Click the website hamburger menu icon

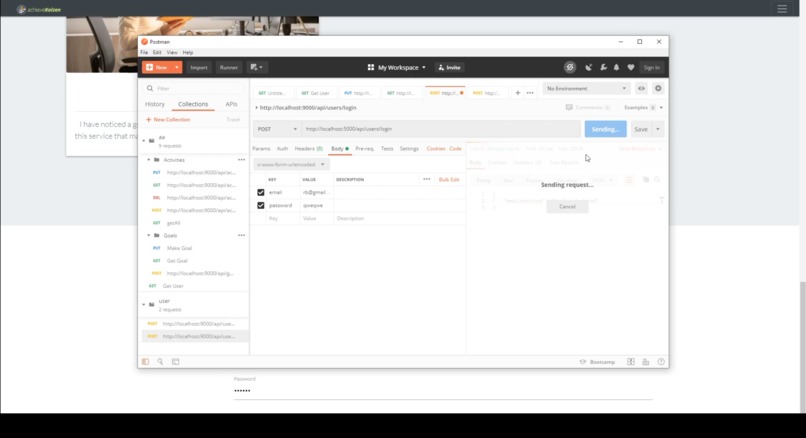click(x=782, y=9)
